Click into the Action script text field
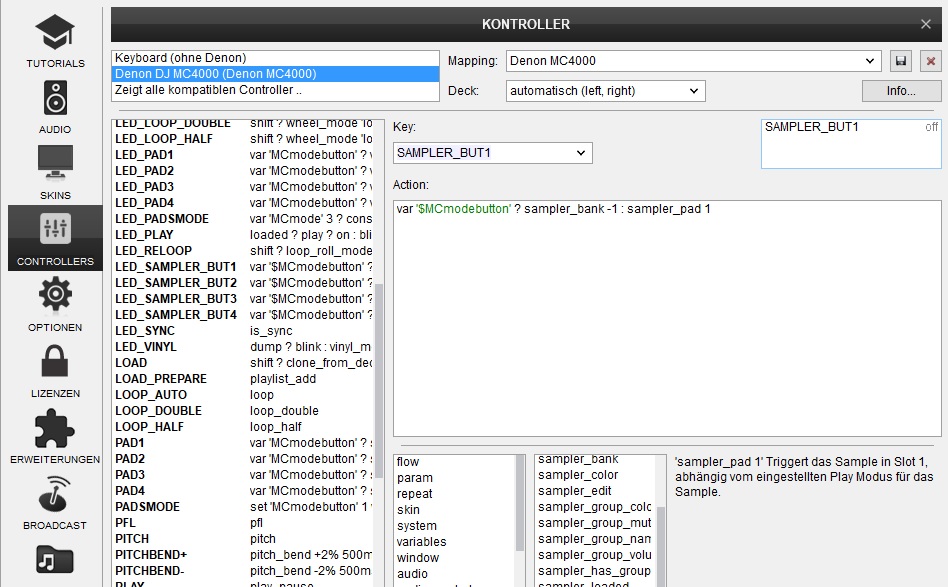 667,319
